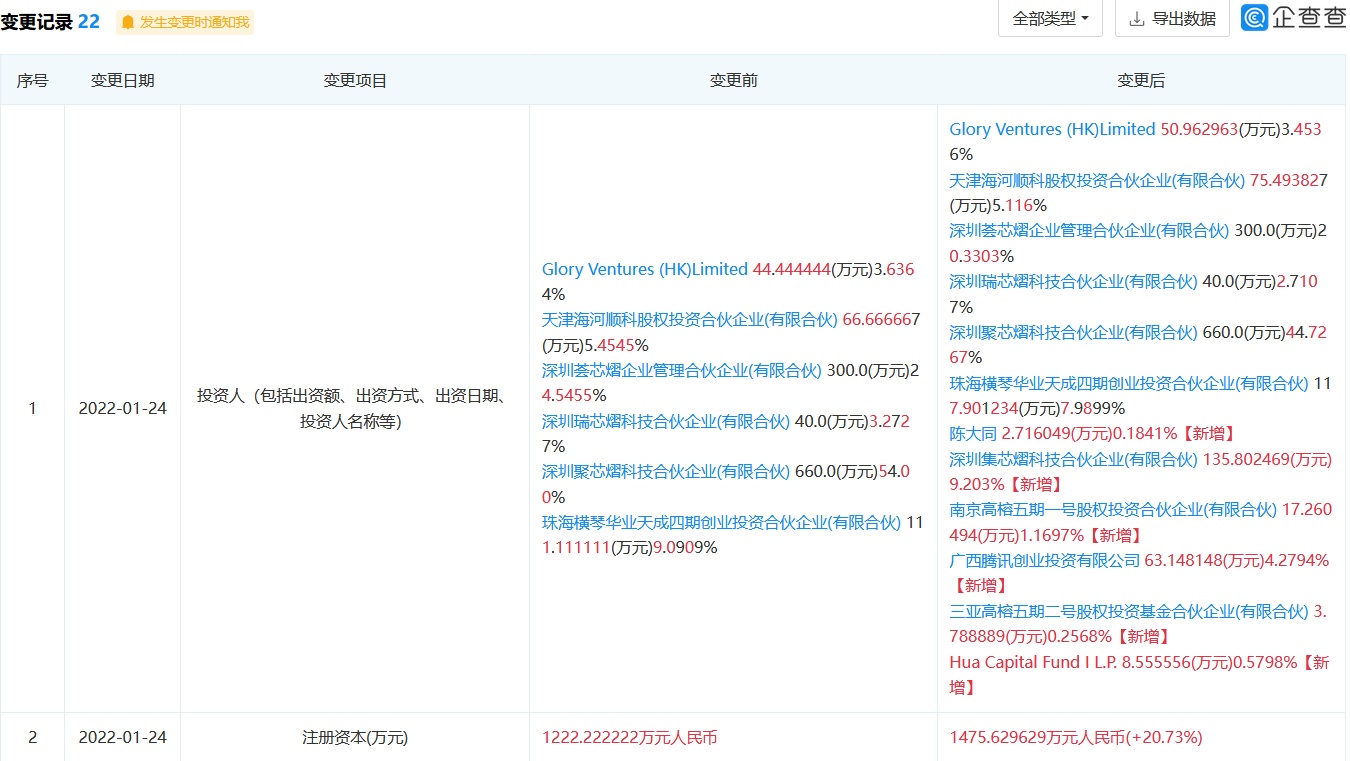Open 深圳荟芯熠企业管理 link in 变更后 column

coord(1089,230)
